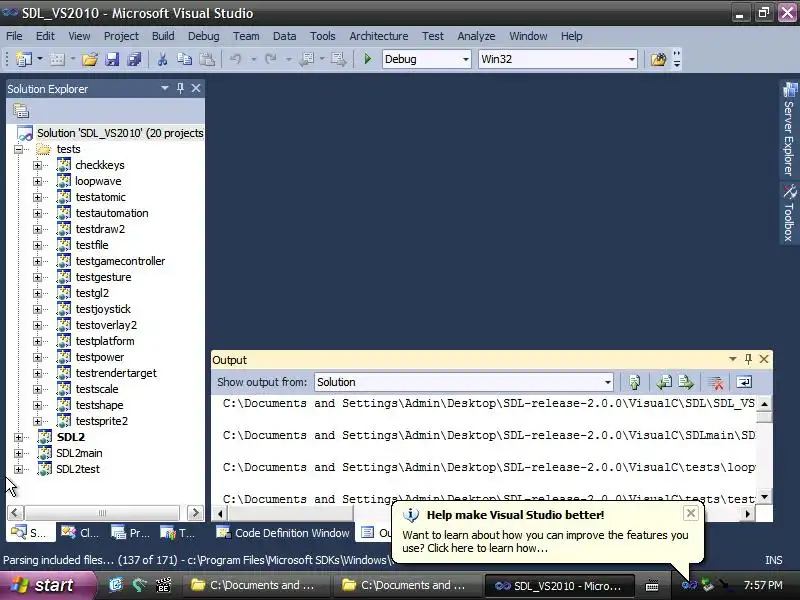The width and height of the screenshot is (800, 600).
Task: Select the testgamecontroller project
Action: pyautogui.click(x=120, y=261)
